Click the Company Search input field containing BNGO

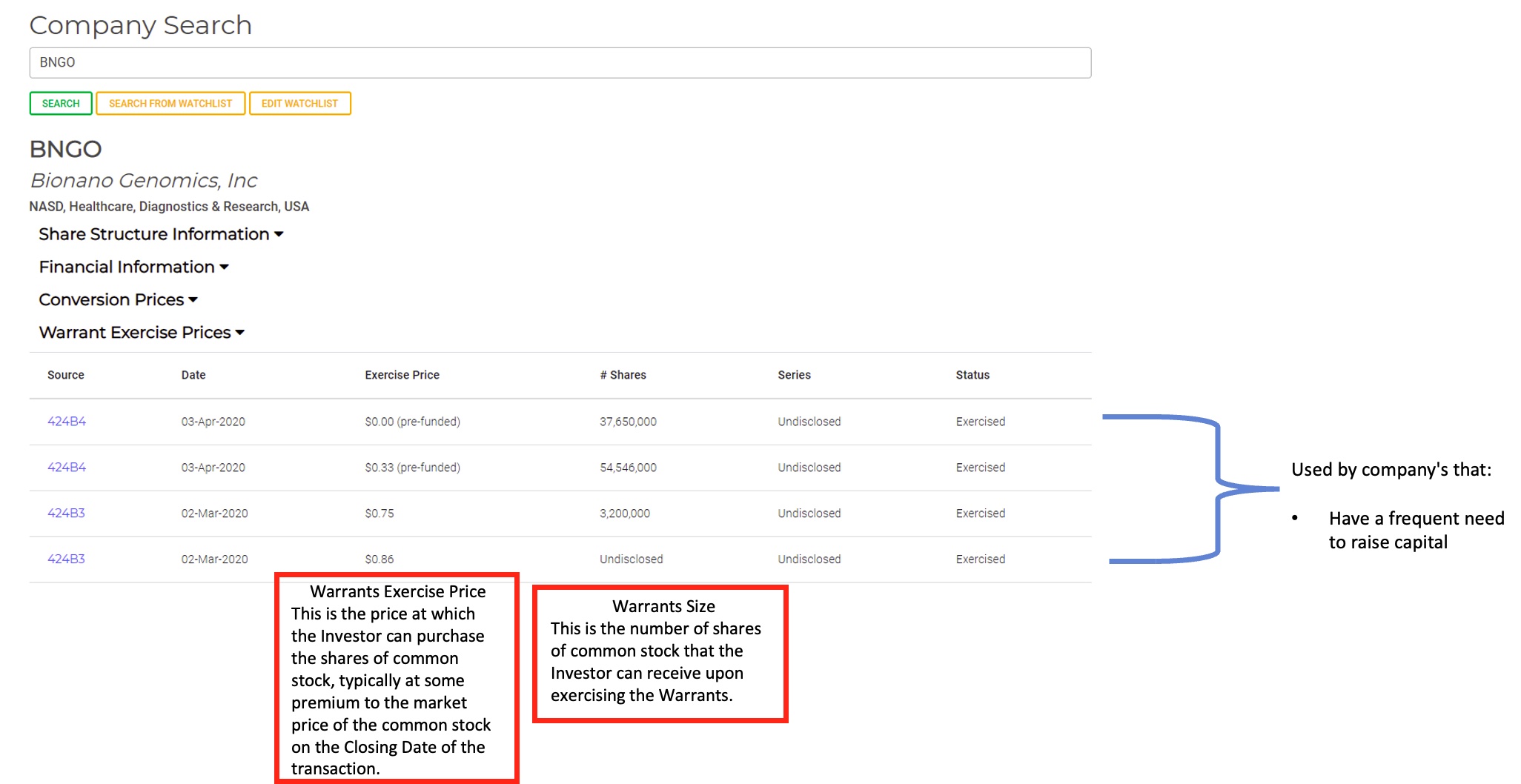(560, 63)
